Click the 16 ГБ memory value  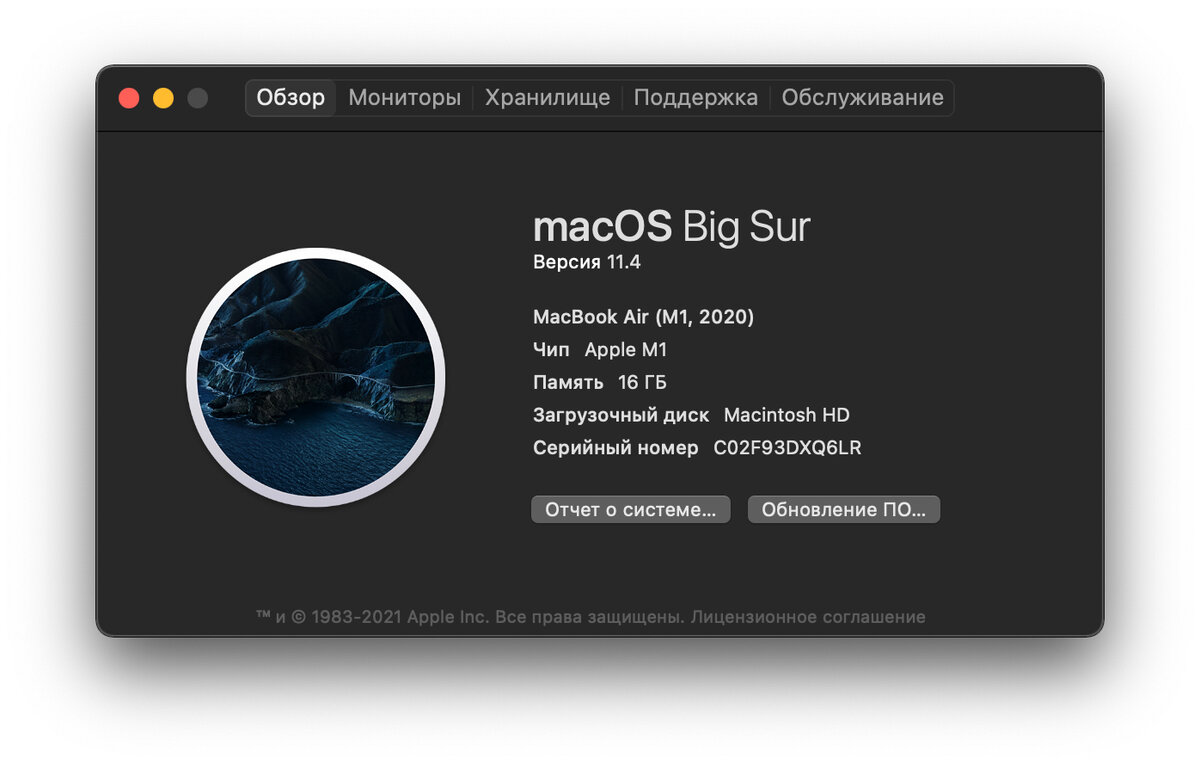[x=642, y=383]
